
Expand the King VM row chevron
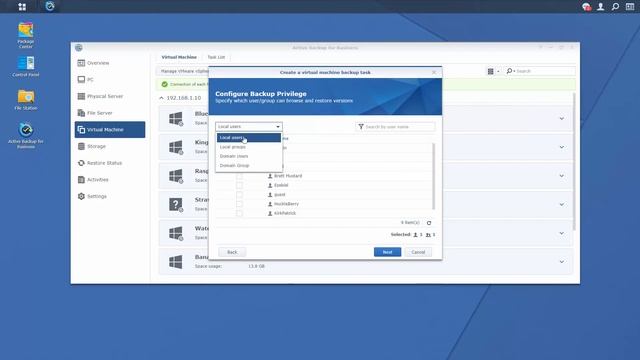[x=562, y=147]
